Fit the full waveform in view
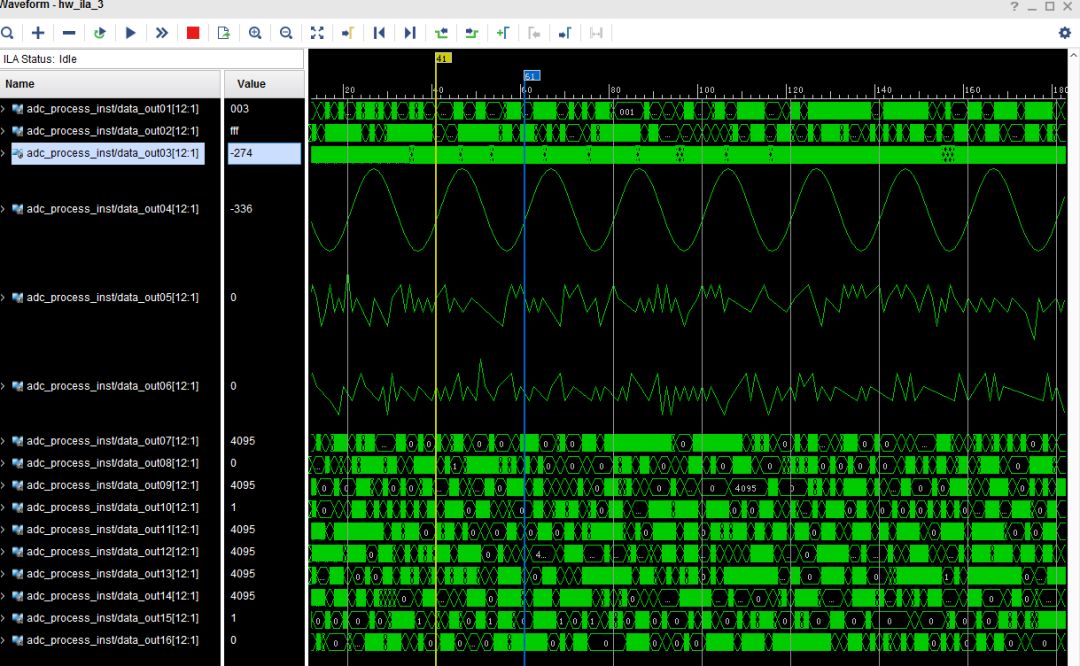 [x=317, y=33]
